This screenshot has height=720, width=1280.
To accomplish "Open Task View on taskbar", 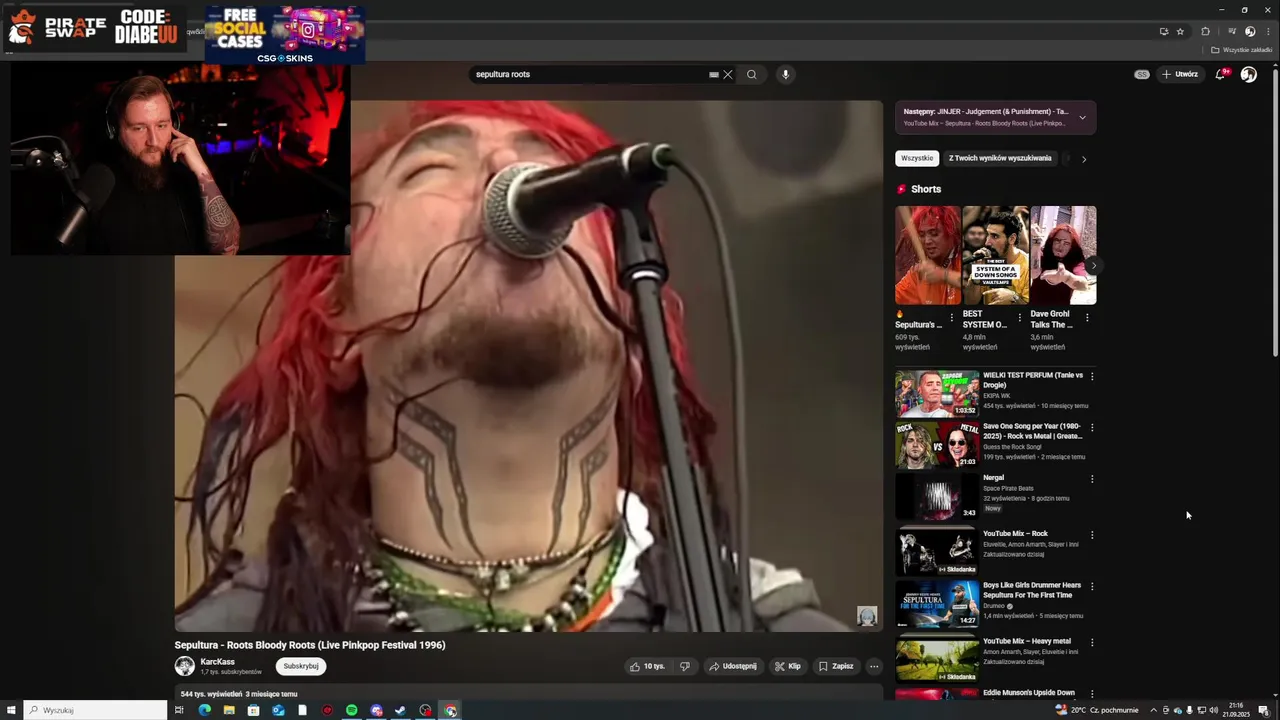I will (x=179, y=710).
